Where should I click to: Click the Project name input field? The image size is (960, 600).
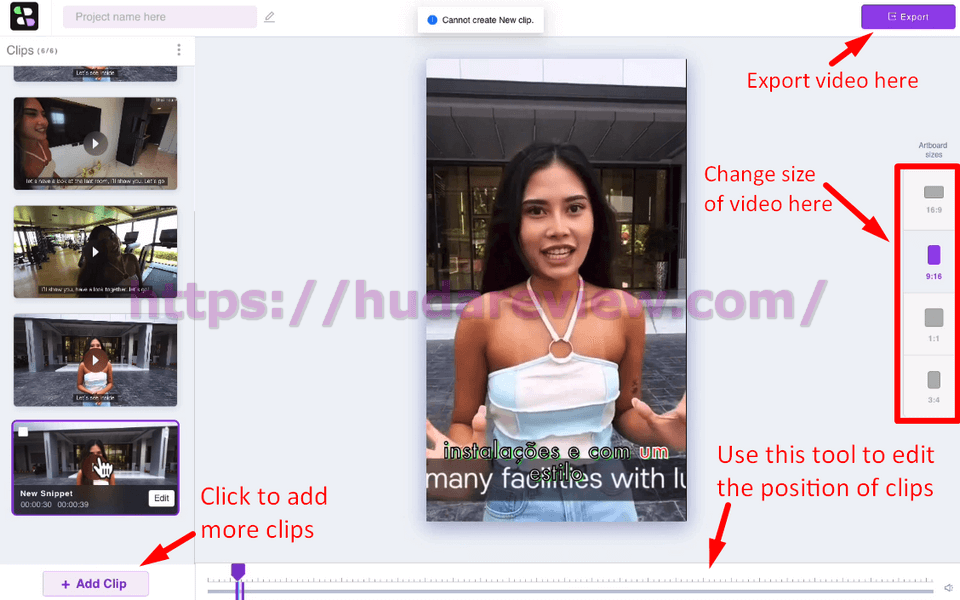tap(160, 17)
